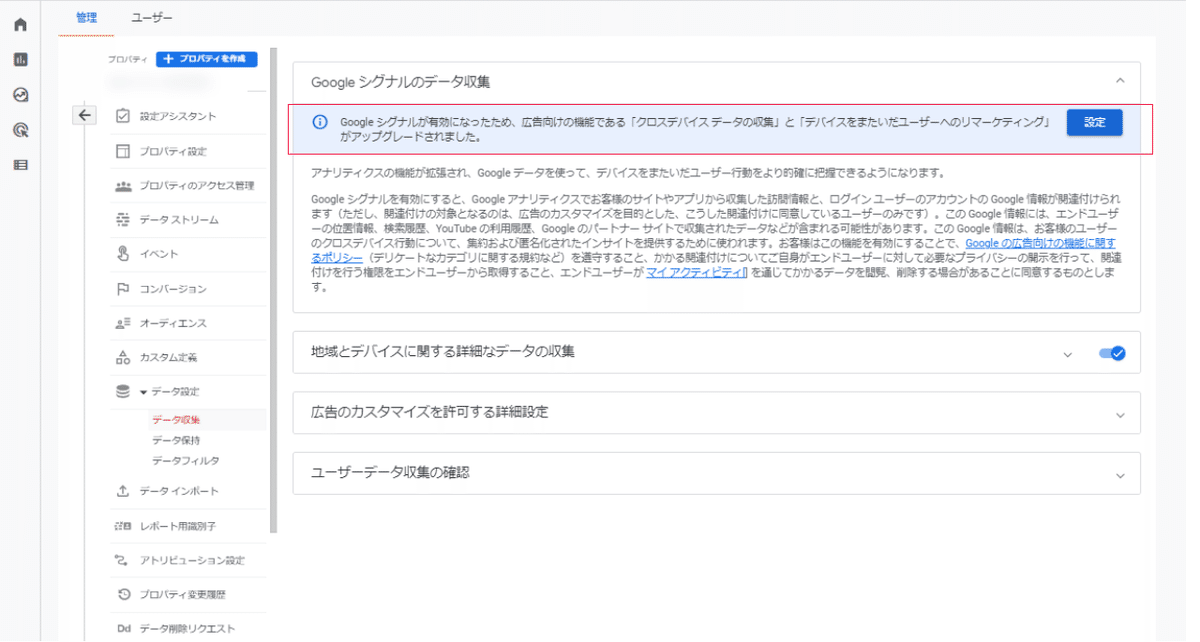Click the コンバージョン flag icon

coord(123,289)
